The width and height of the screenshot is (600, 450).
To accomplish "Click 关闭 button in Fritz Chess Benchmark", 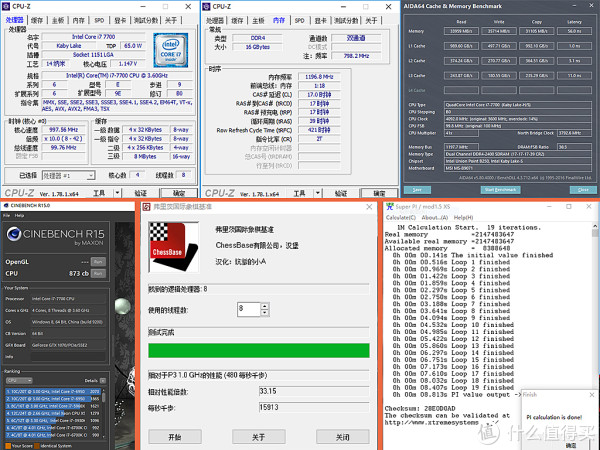I will 343,437.
